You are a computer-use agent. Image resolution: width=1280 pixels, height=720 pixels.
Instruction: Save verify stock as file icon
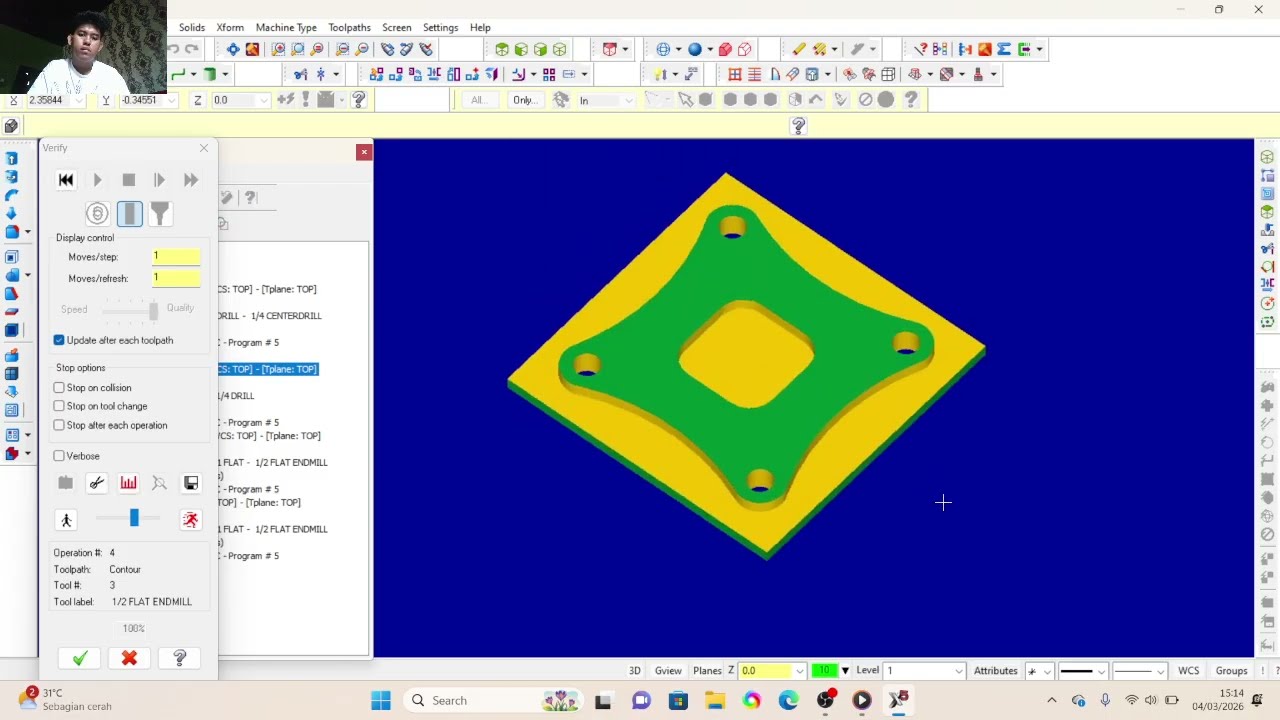[190, 483]
